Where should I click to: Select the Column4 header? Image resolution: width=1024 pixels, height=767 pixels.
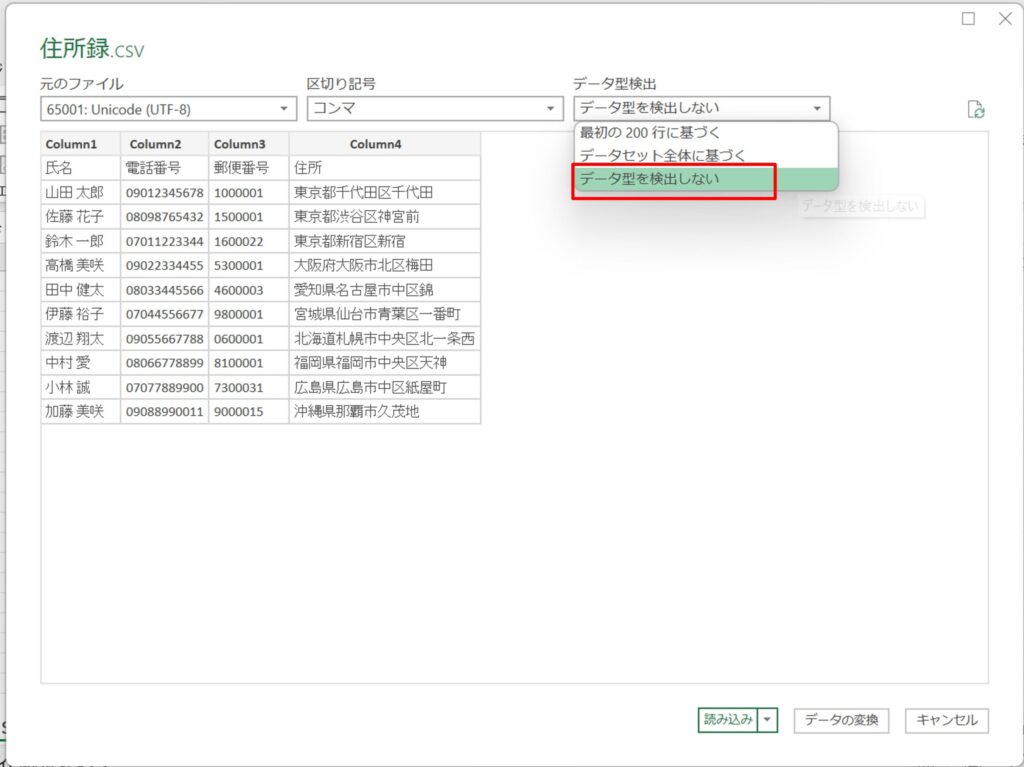point(385,144)
